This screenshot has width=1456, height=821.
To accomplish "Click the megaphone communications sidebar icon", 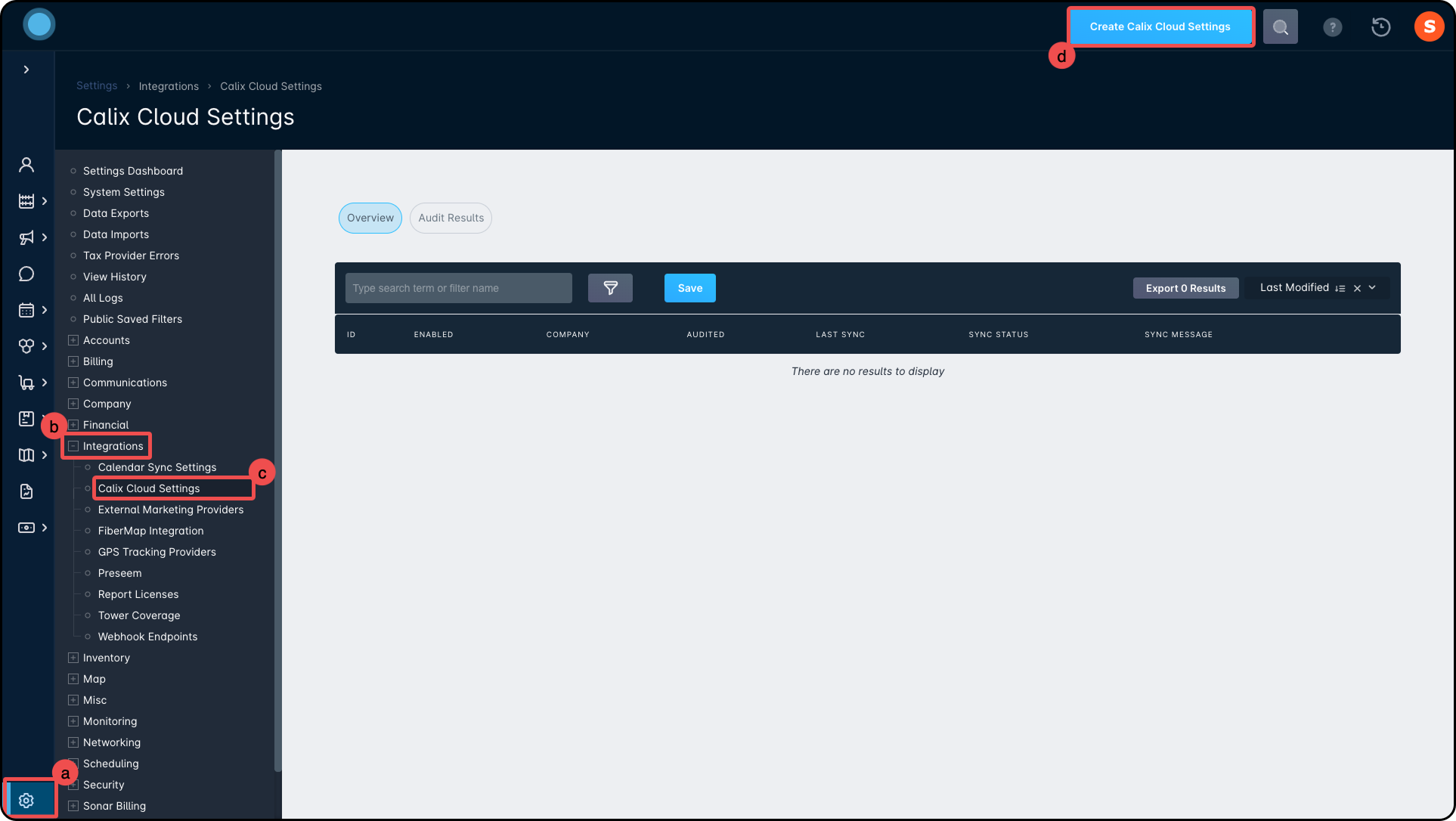I will point(26,237).
